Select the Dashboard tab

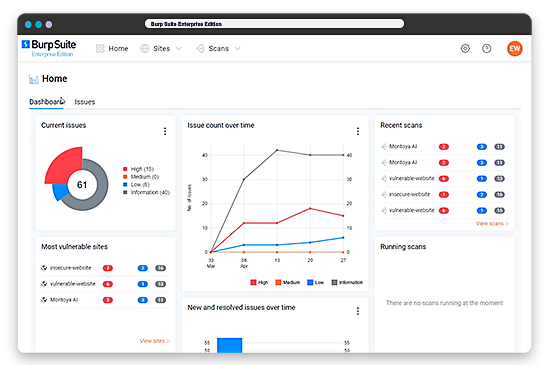coord(46,102)
